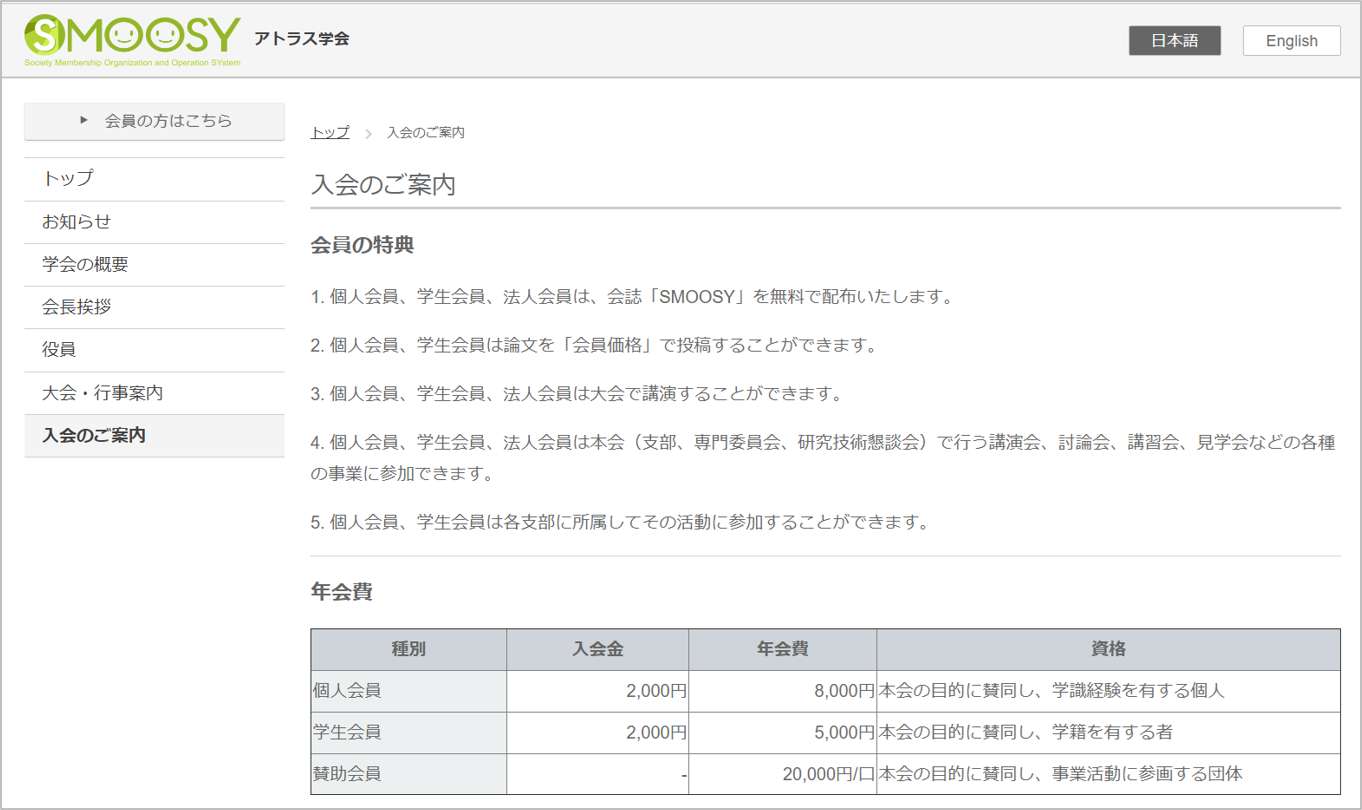
Task: Switch the language to 日本語
Action: coord(1174,41)
